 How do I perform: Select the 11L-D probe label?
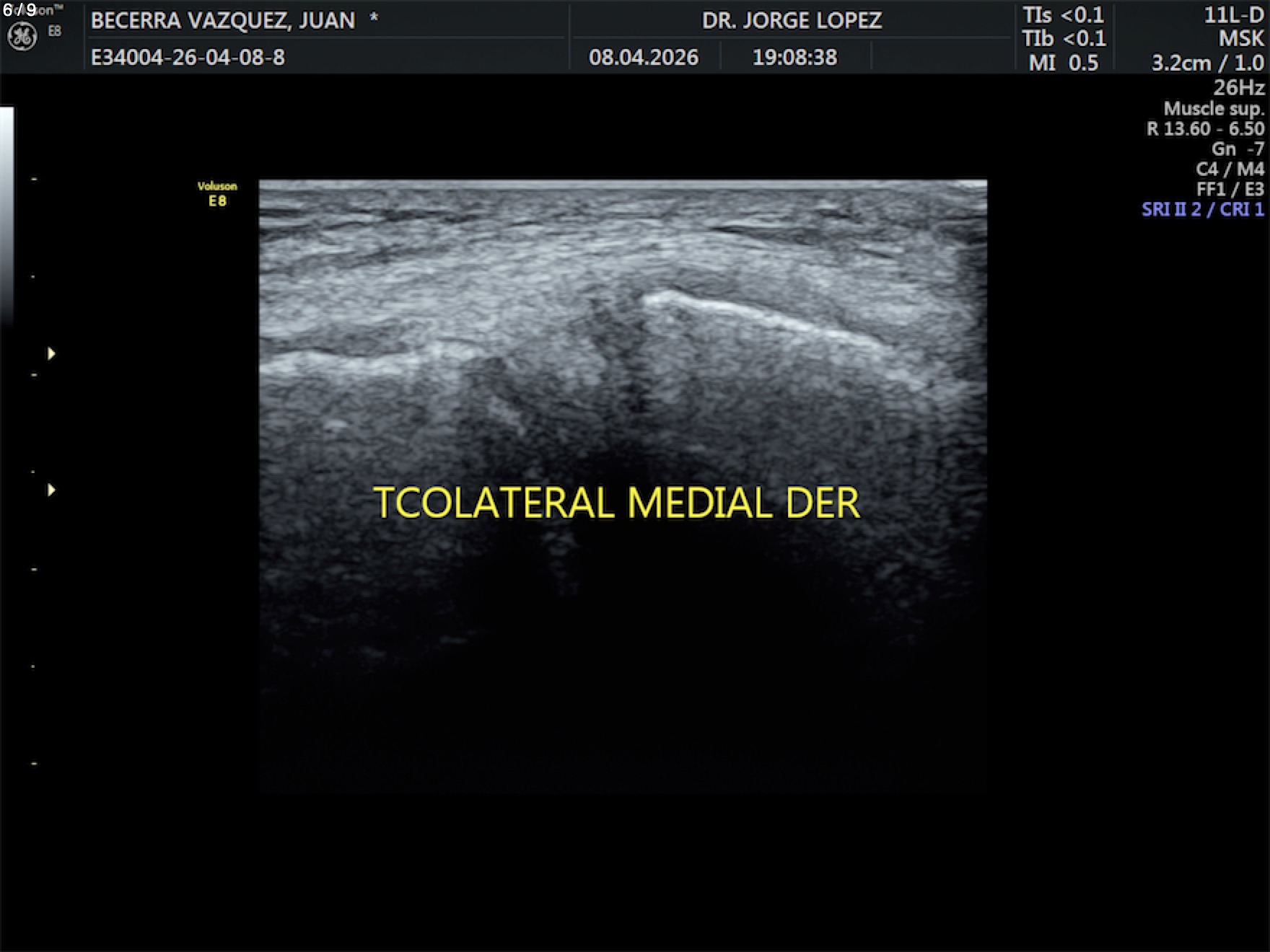click(1233, 15)
